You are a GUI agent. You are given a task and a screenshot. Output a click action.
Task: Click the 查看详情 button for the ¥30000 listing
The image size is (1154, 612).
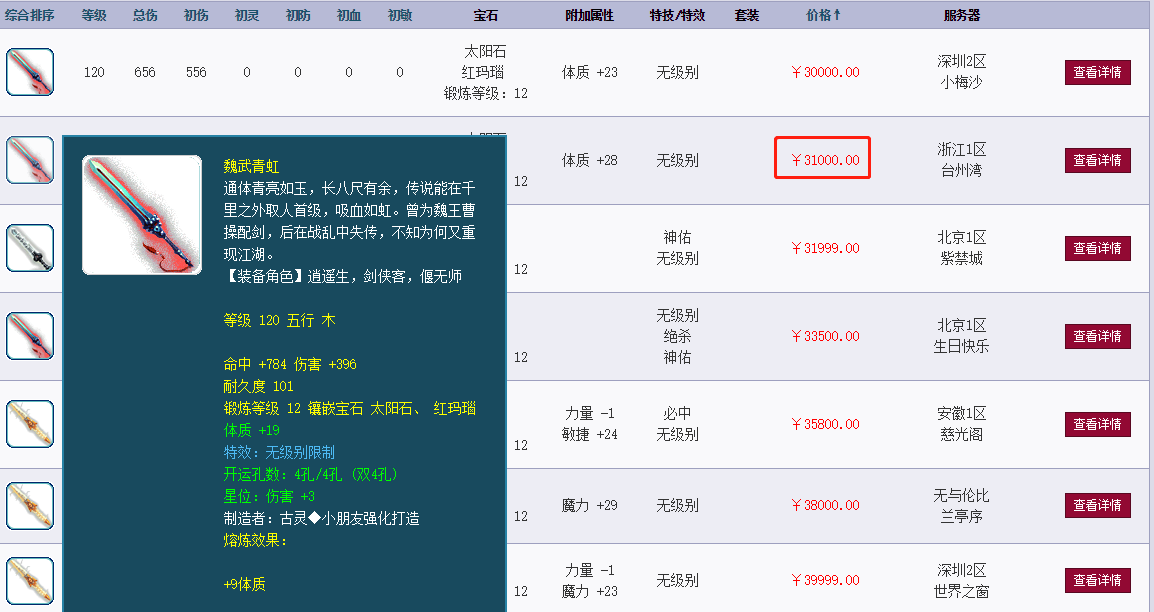pyautogui.click(x=1097, y=72)
